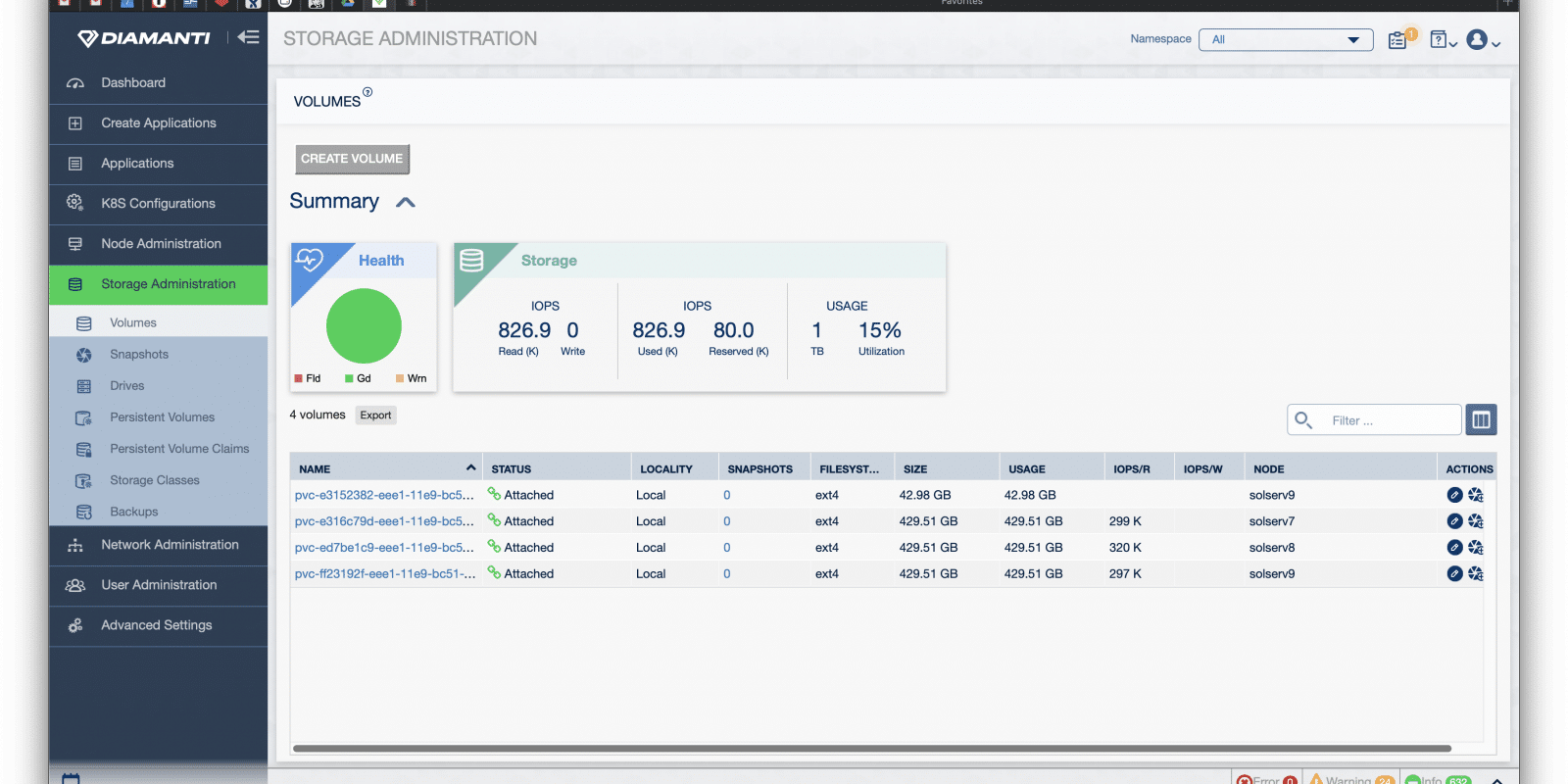Click the green Gd legend swatch
Viewport: 1568px width, 784px height.
(349, 378)
